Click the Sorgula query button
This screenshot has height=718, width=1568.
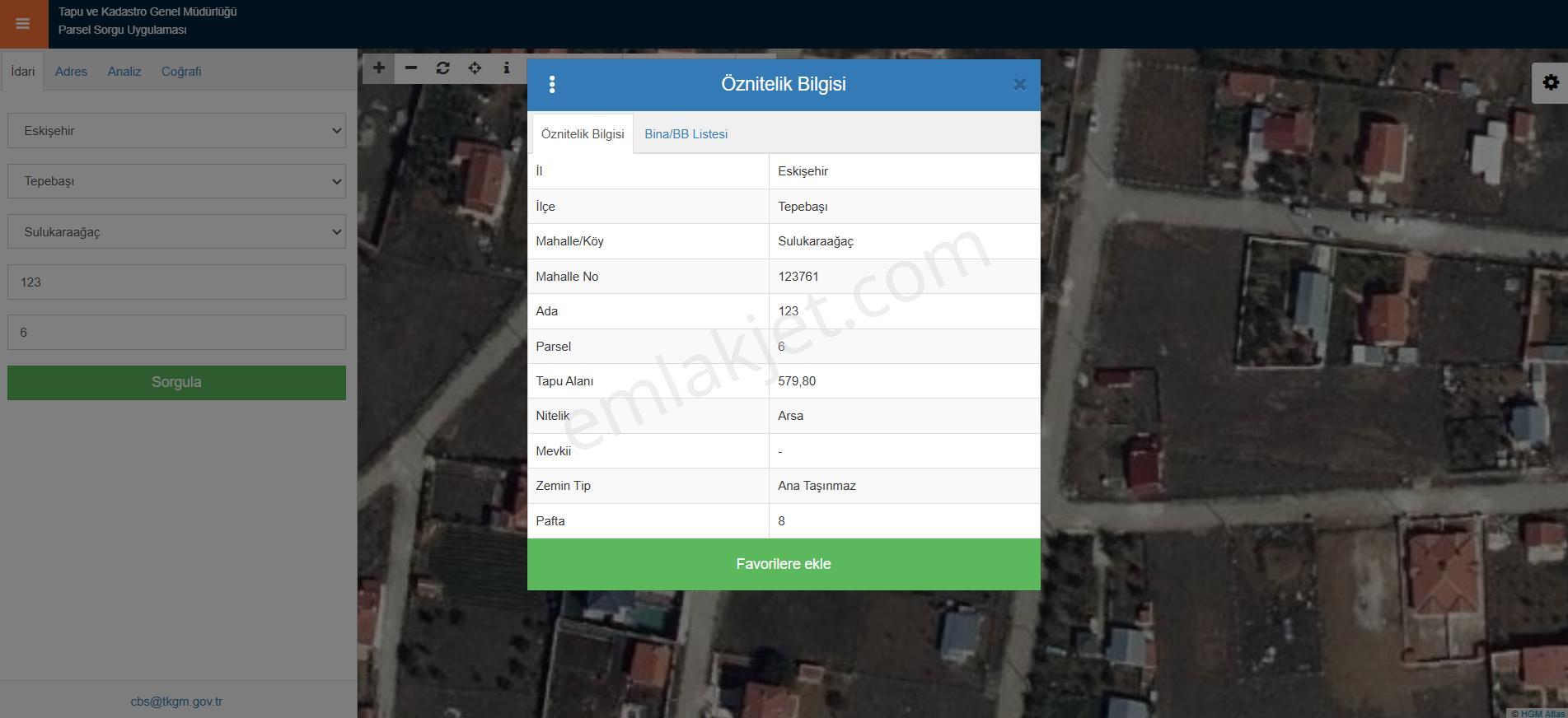[x=176, y=383]
